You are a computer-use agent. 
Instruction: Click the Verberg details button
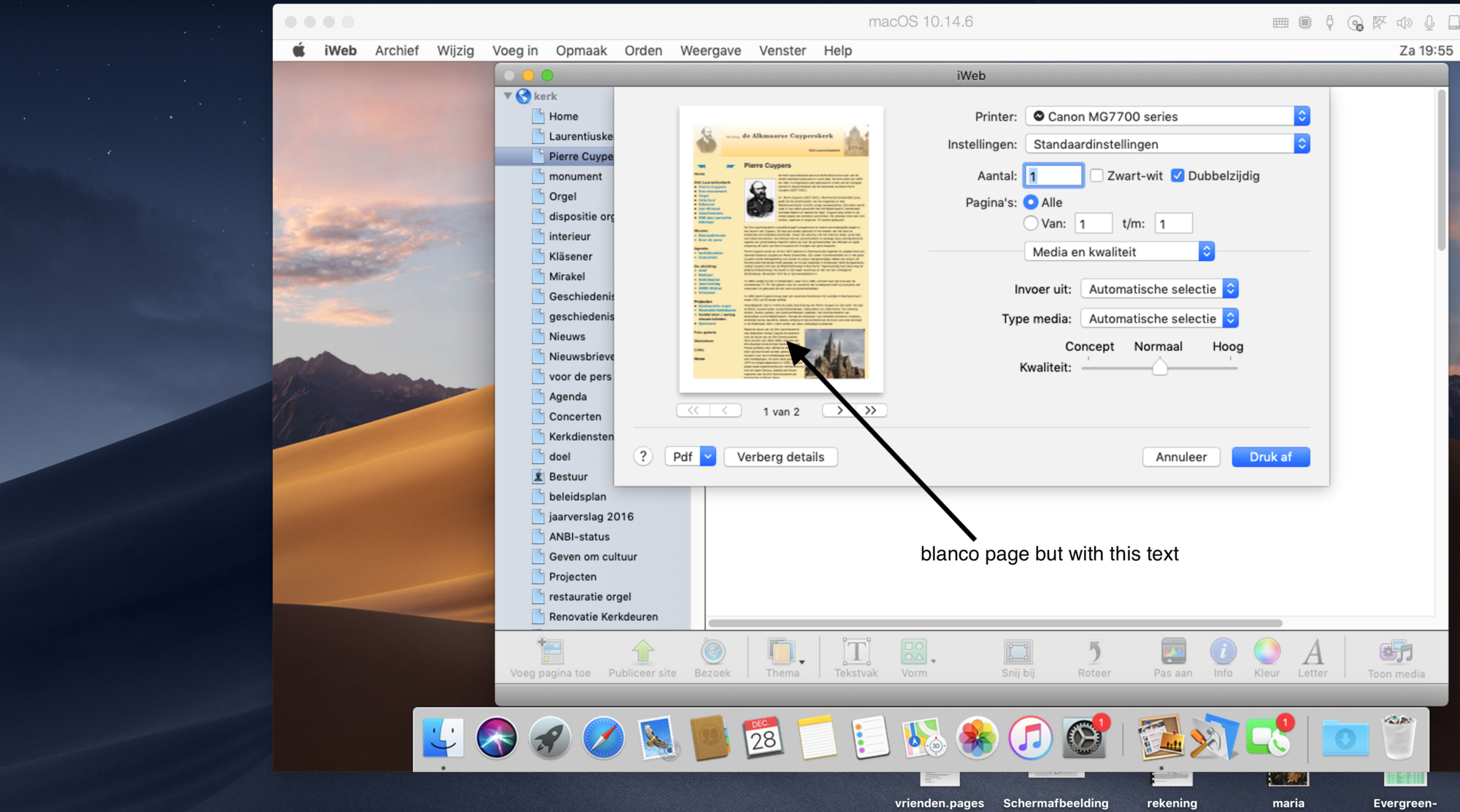(x=780, y=457)
